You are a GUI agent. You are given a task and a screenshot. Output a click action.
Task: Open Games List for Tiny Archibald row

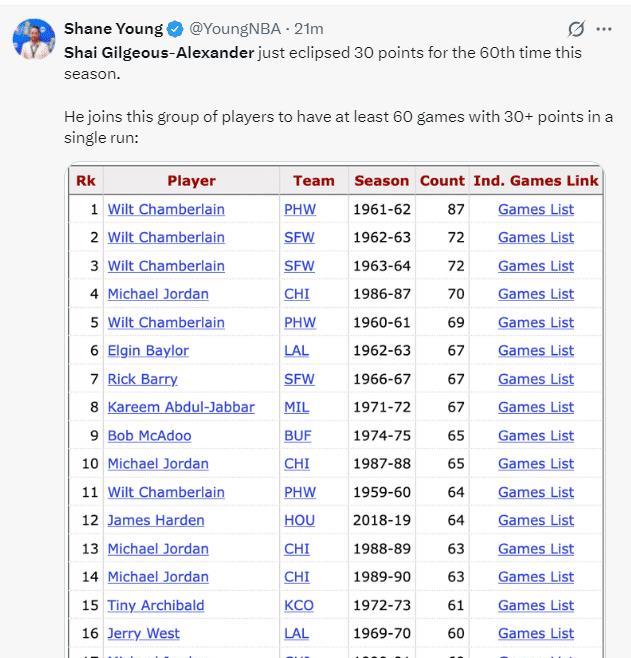pos(536,606)
